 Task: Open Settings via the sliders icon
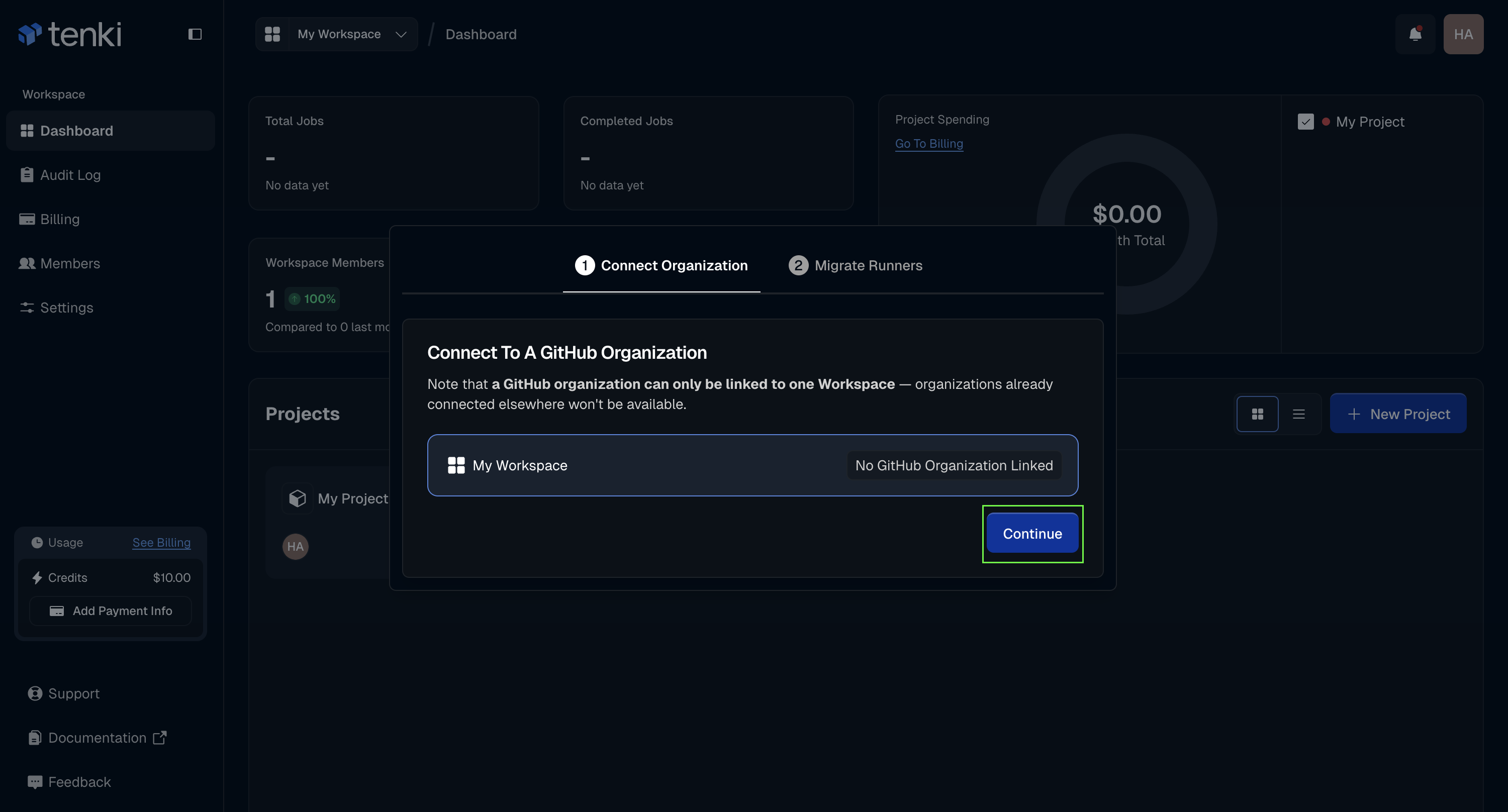click(27, 307)
